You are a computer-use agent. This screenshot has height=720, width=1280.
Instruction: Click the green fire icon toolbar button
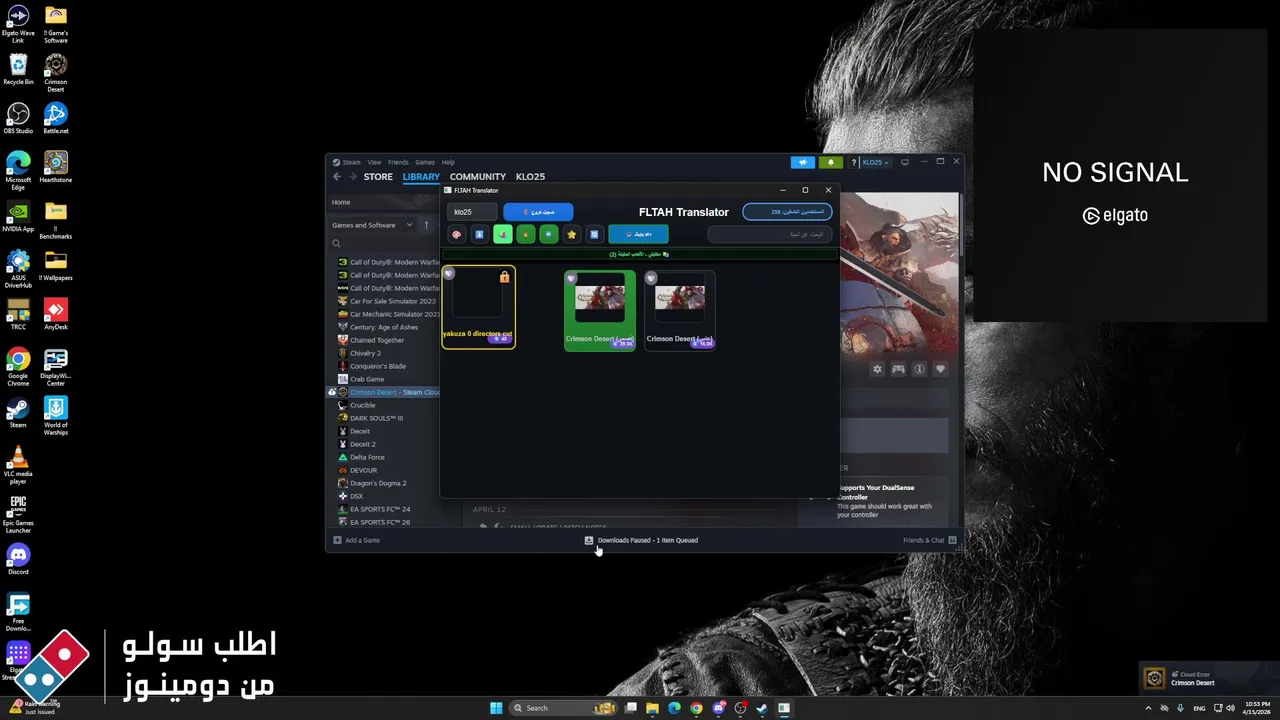point(525,234)
